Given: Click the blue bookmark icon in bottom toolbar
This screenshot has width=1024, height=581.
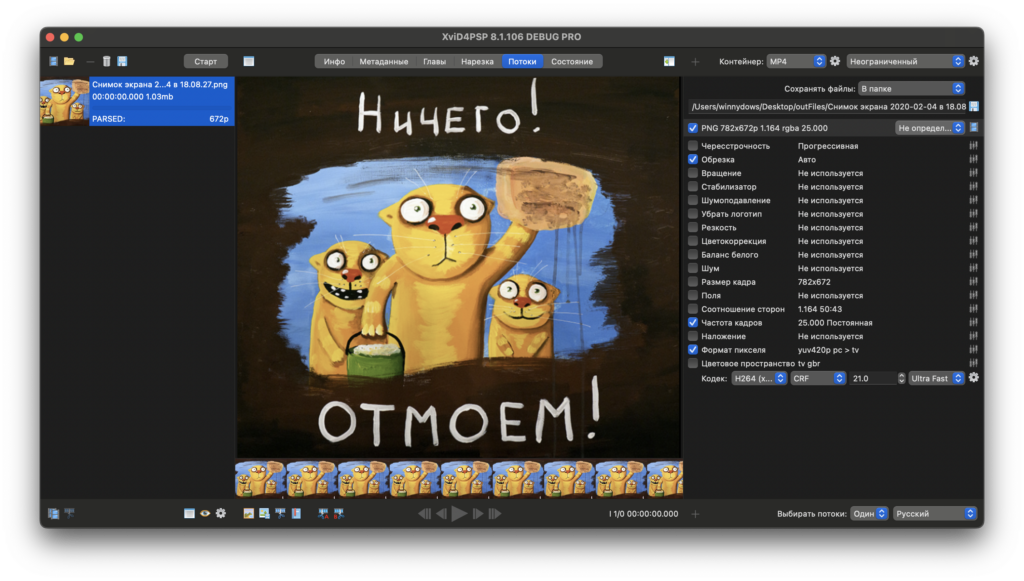Looking at the screenshot, I should point(296,514).
